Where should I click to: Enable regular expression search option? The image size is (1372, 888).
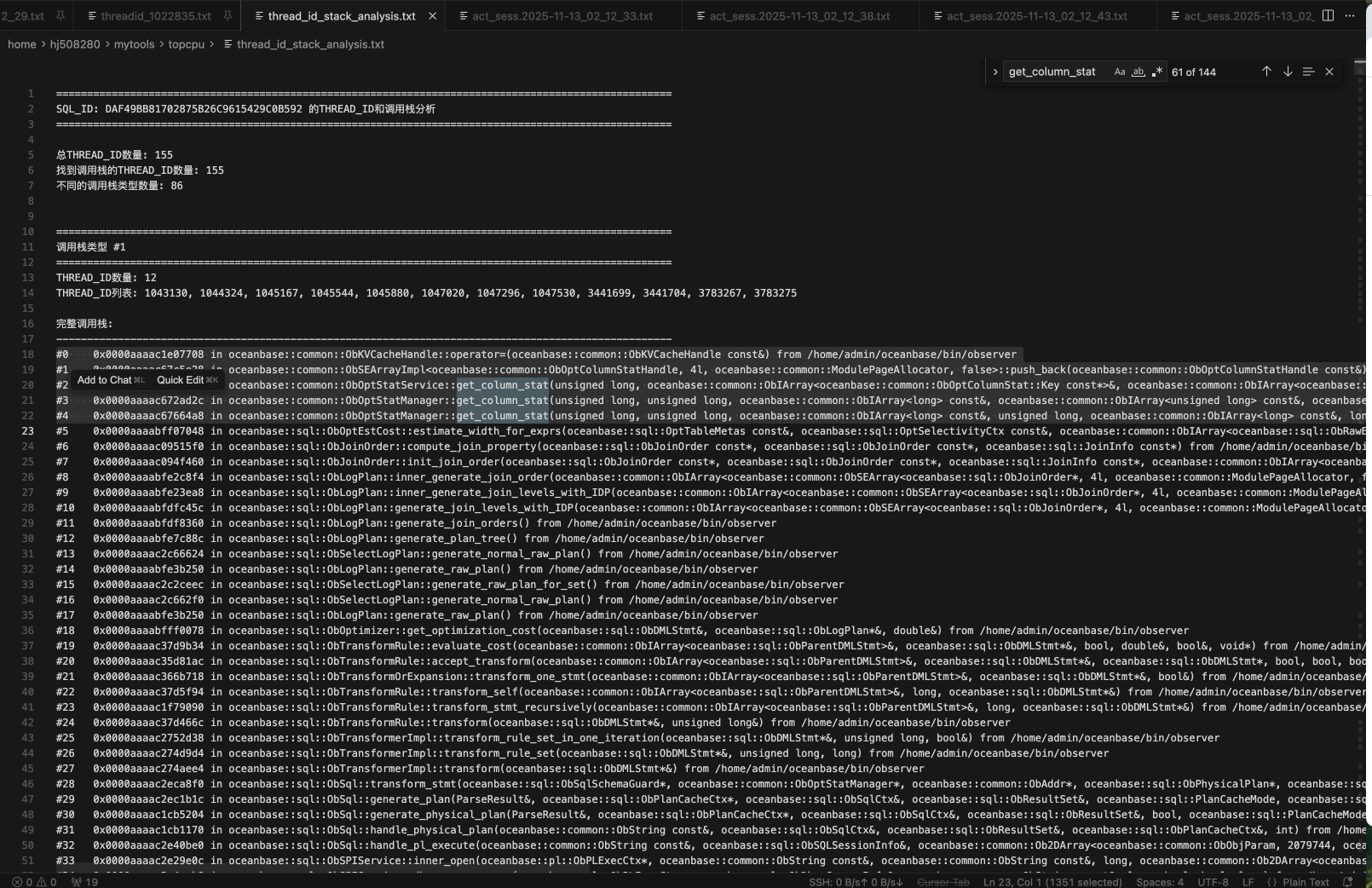pos(1156,72)
